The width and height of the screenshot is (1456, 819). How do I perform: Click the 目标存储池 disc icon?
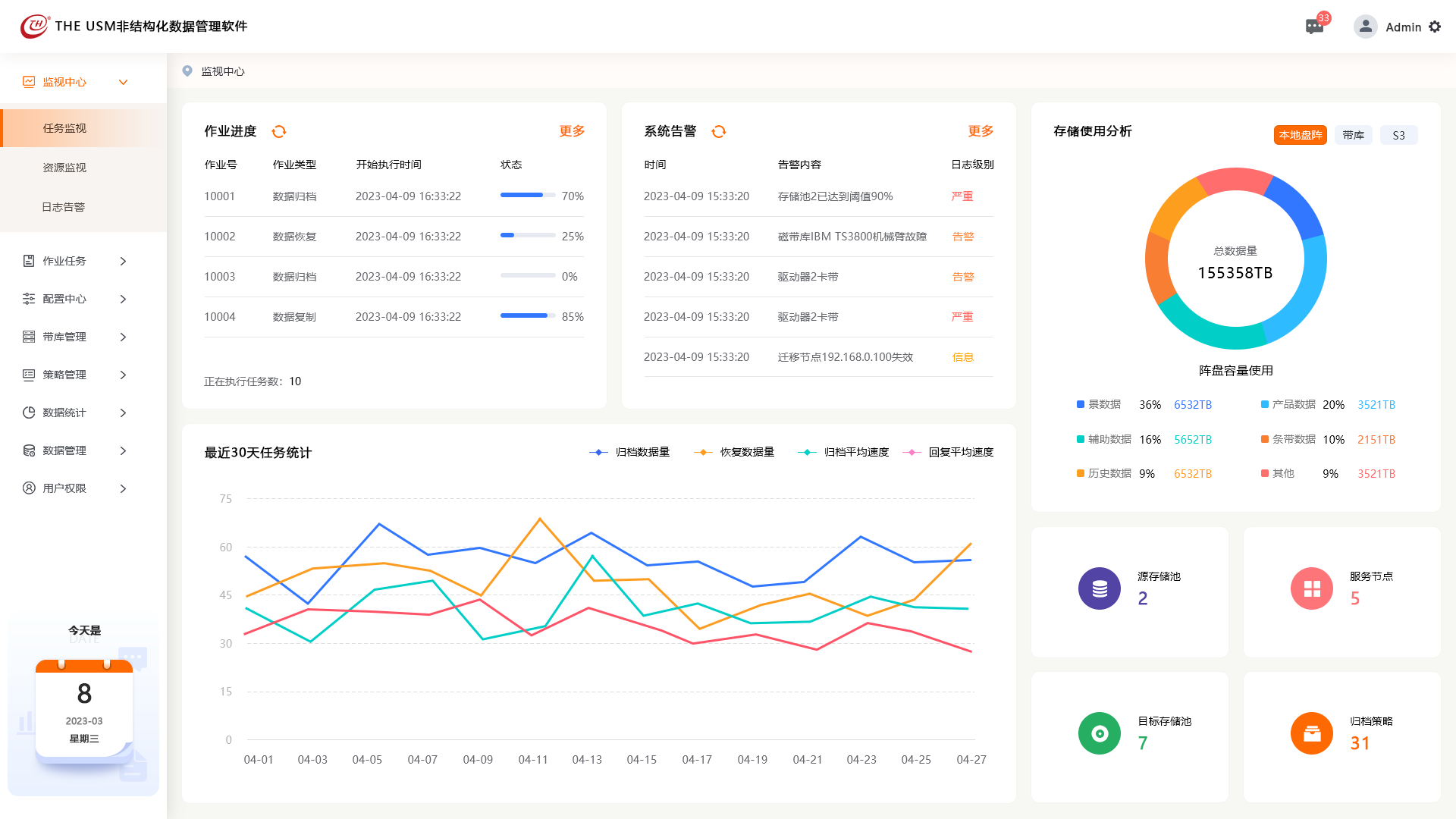pos(1100,733)
